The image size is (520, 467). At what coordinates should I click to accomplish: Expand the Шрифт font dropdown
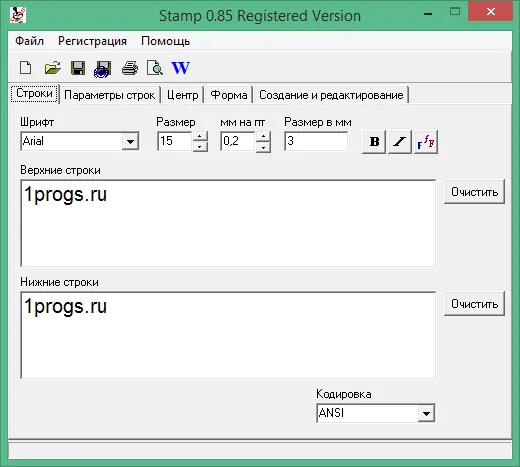130,141
